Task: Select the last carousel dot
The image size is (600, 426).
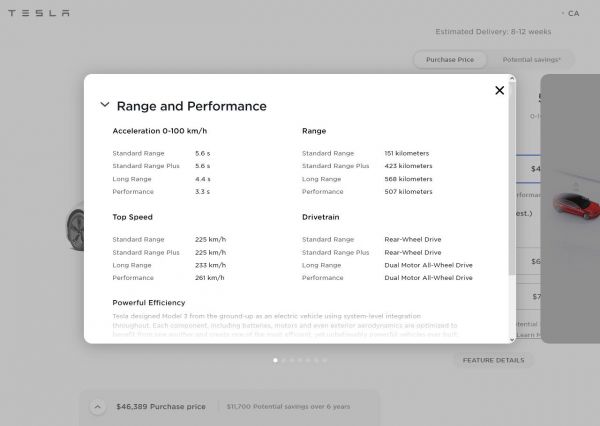Action: [x=324, y=359]
